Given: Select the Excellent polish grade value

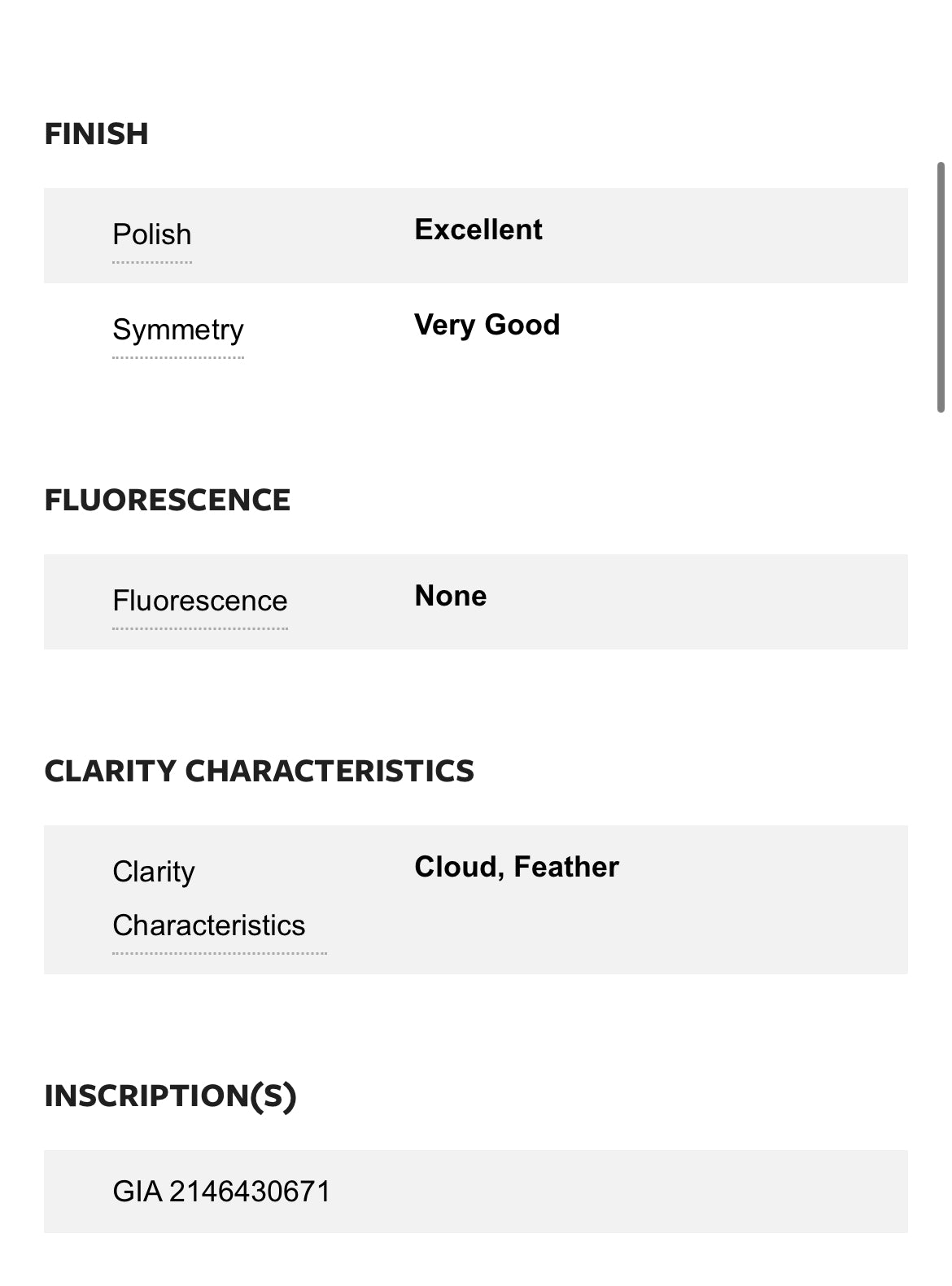Looking at the screenshot, I should pyautogui.click(x=478, y=230).
